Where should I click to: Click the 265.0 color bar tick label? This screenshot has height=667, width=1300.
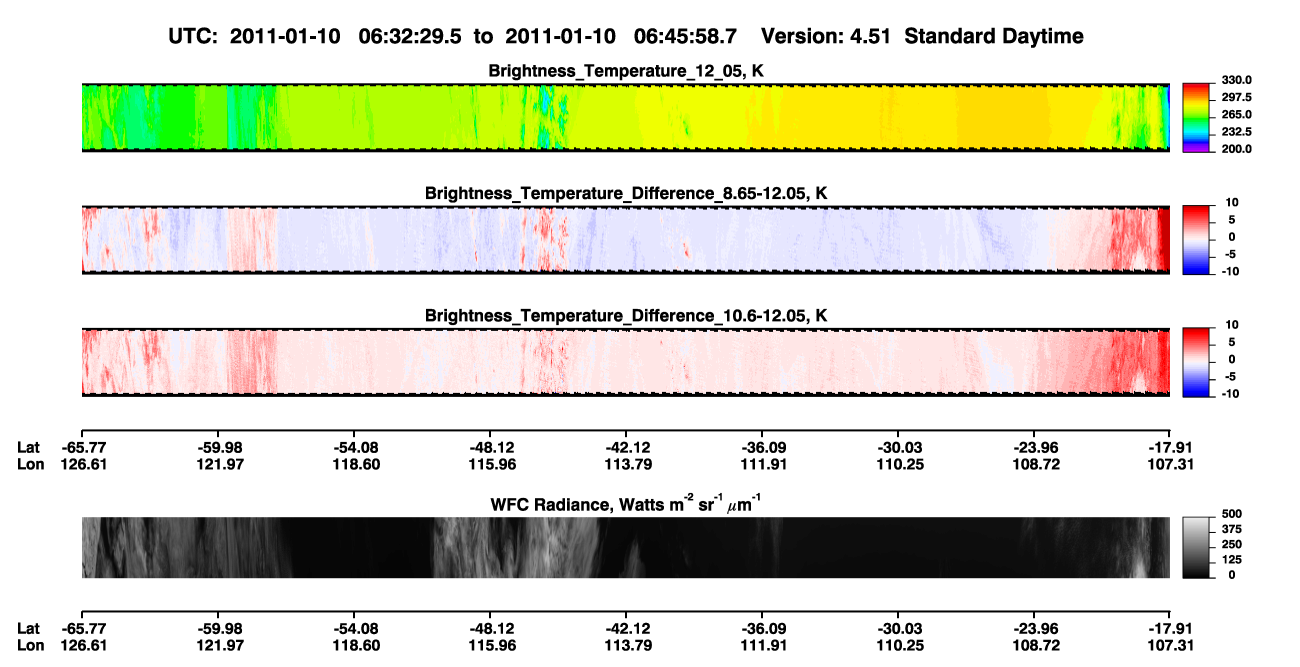coord(1238,114)
